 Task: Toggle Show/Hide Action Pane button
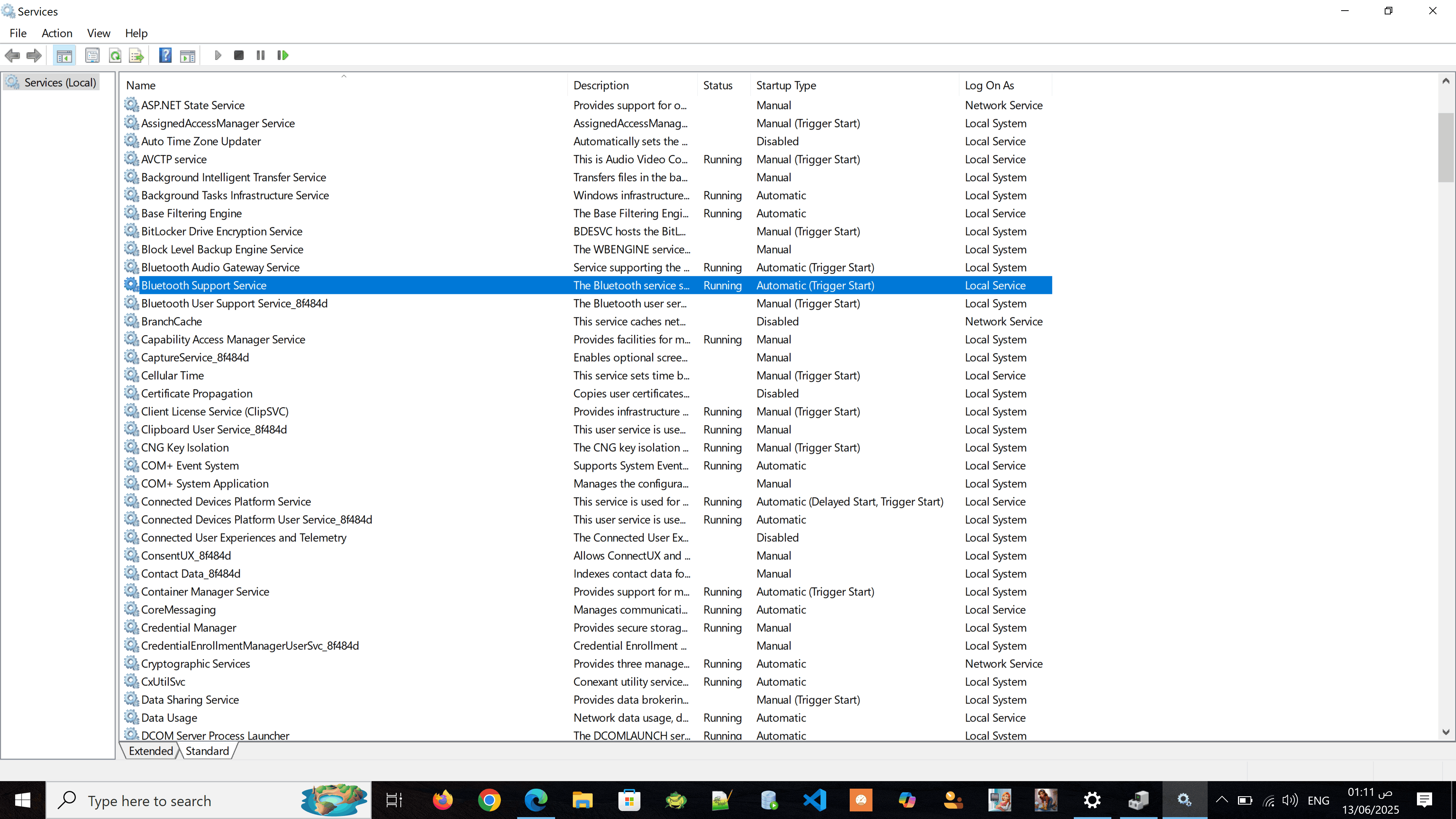(188, 55)
